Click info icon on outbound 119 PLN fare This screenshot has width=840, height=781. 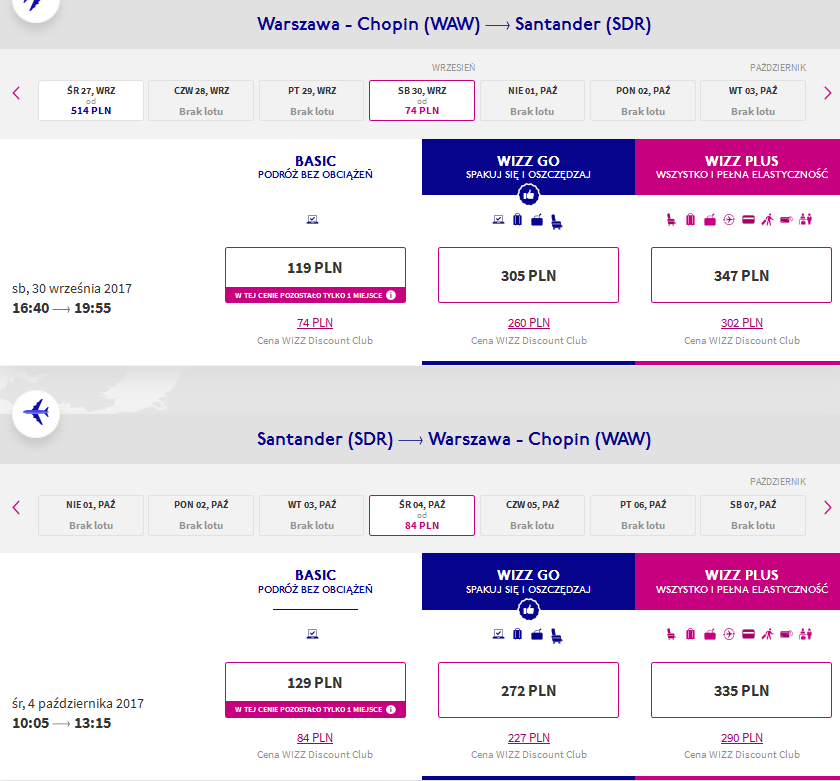click(x=391, y=295)
